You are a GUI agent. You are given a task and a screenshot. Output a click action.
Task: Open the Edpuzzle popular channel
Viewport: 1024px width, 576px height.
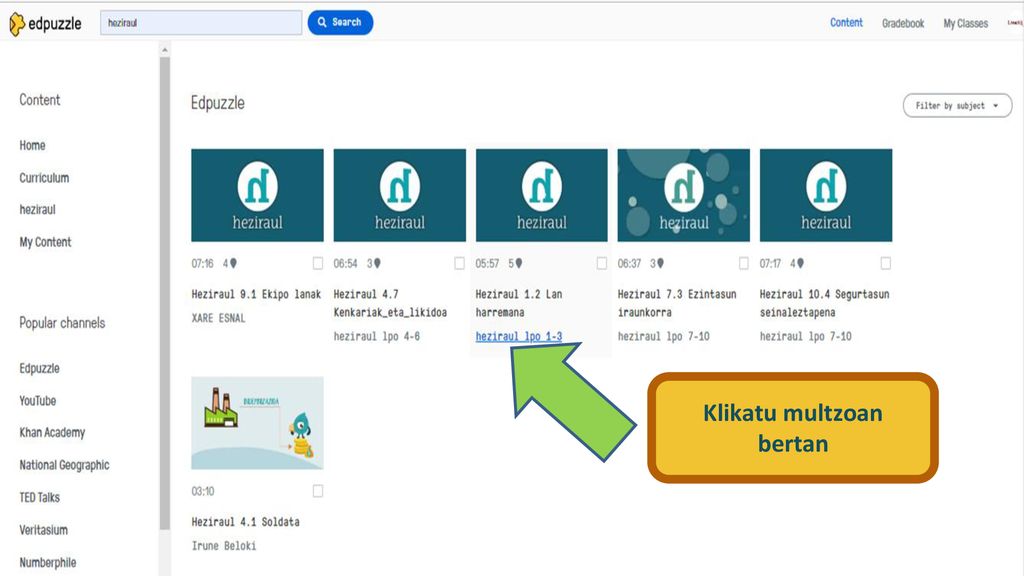coord(39,368)
